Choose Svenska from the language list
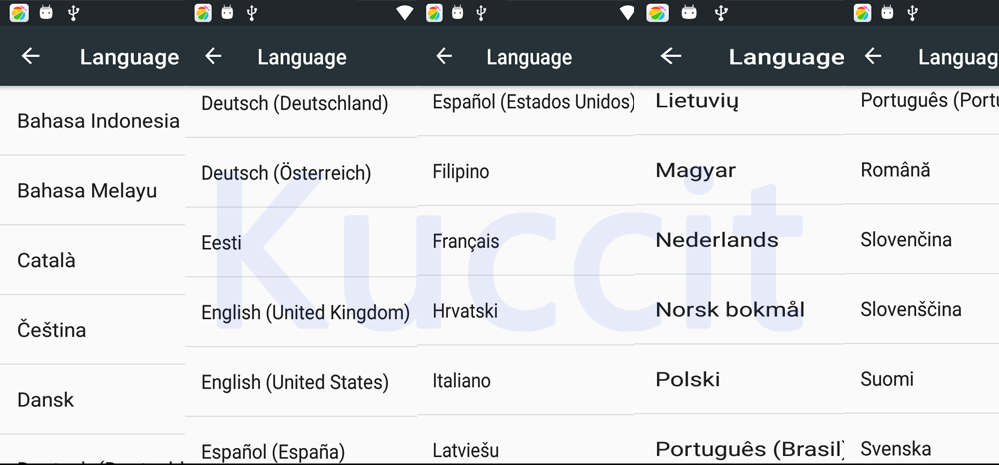999x465 pixels. [896, 449]
